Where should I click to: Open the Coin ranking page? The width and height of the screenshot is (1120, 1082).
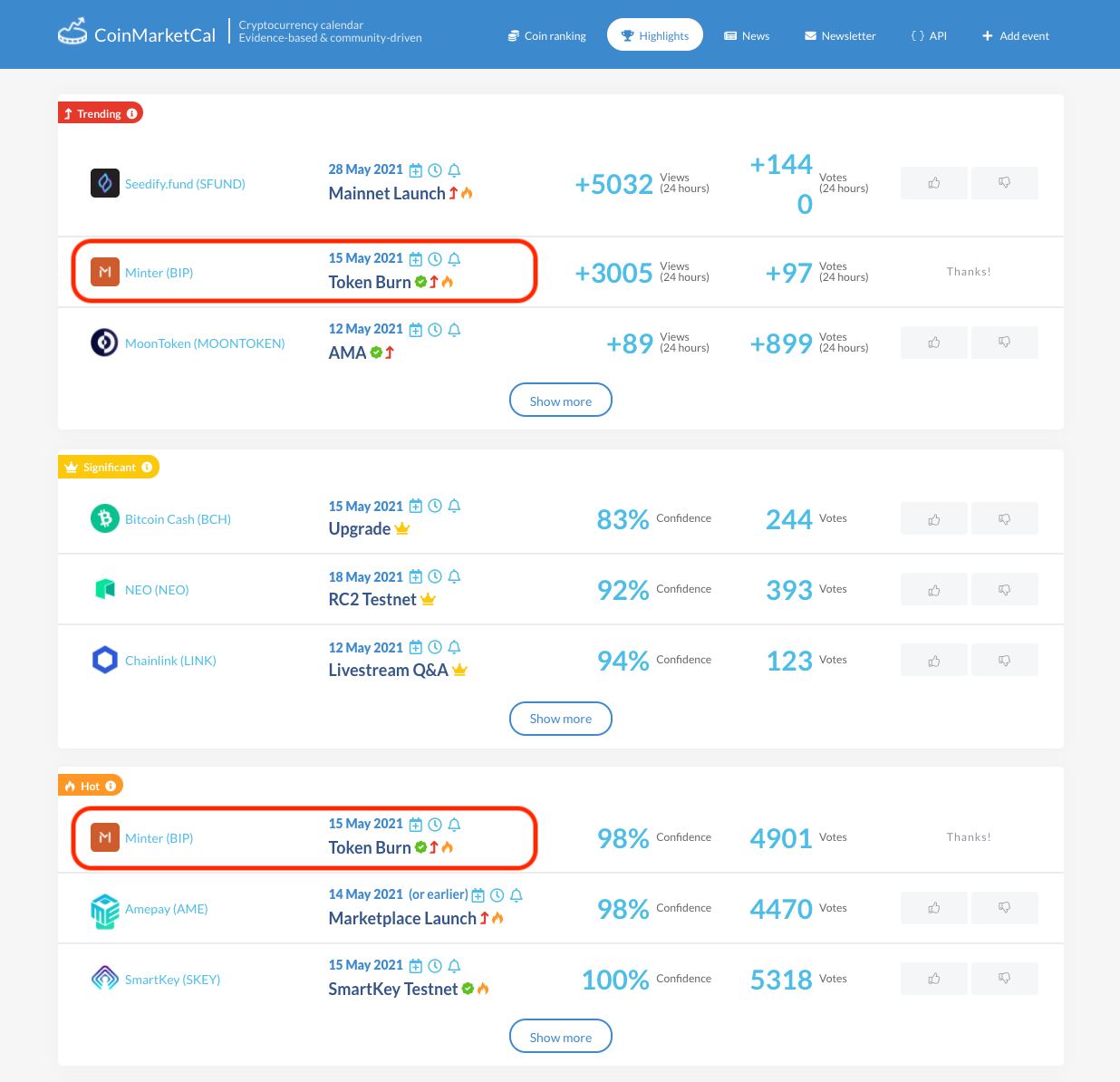click(x=546, y=35)
